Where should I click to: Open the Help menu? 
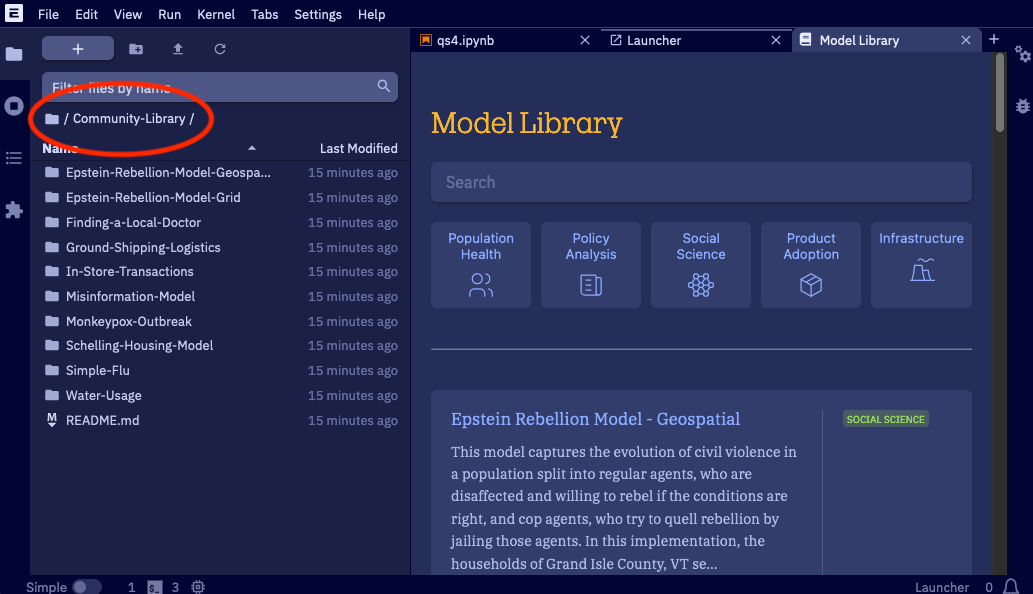pyautogui.click(x=372, y=14)
